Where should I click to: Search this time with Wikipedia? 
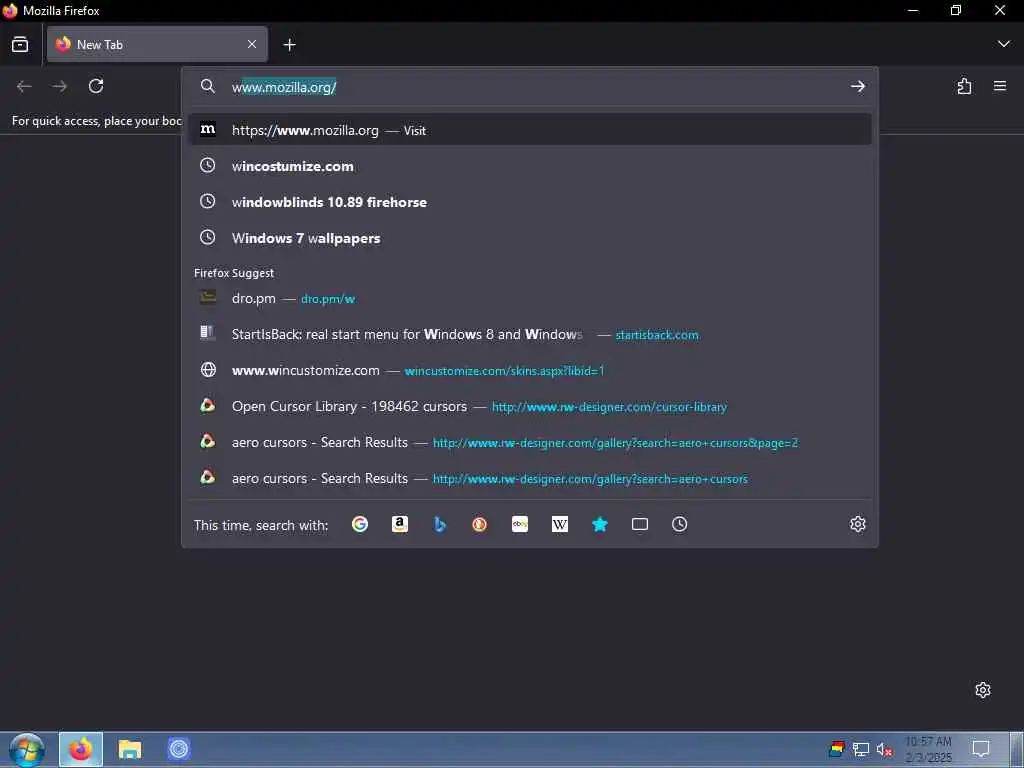pos(560,524)
